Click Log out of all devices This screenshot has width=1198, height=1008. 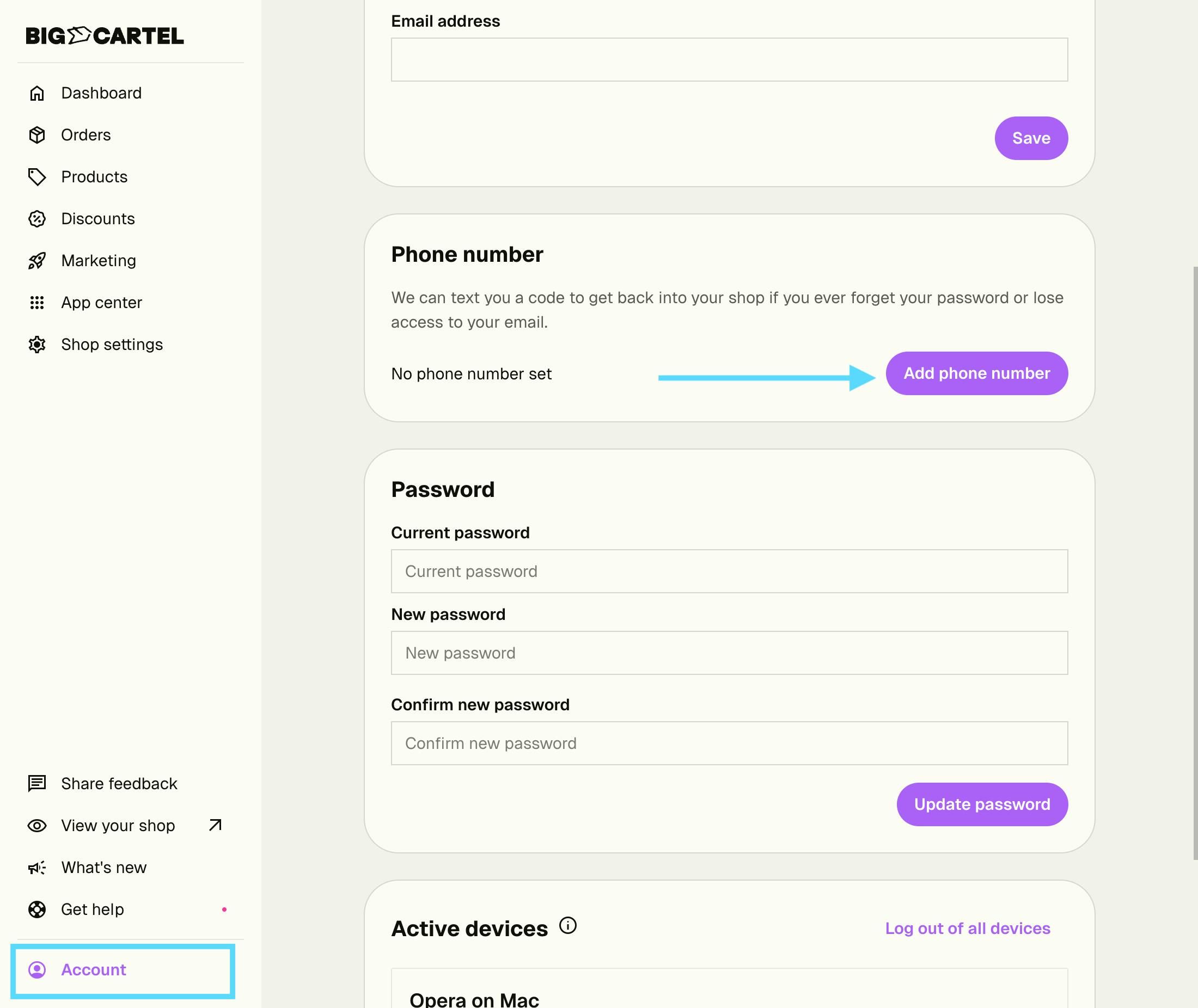(x=967, y=929)
